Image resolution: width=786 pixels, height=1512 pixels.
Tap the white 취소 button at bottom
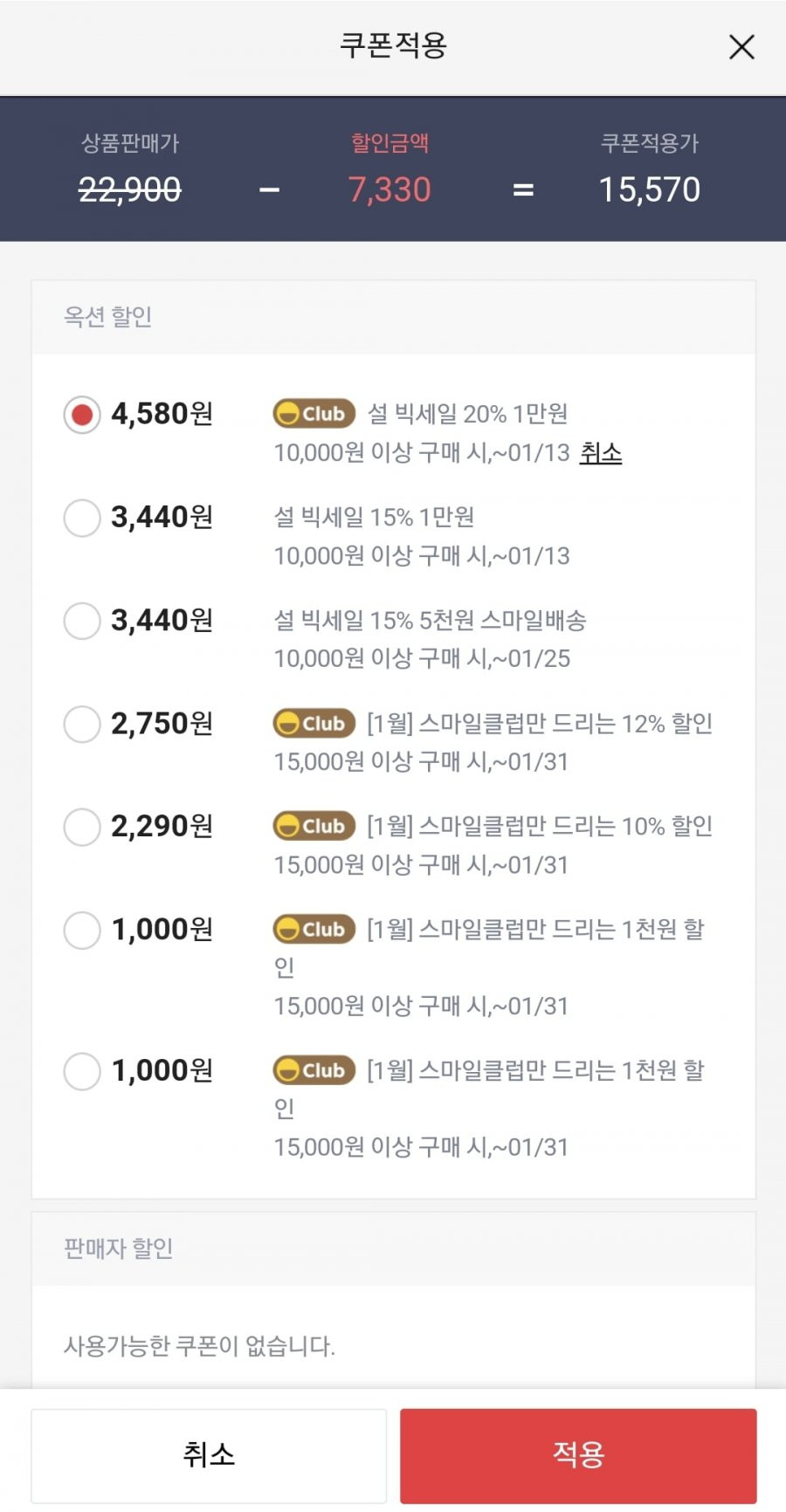[x=209, y=1455]
